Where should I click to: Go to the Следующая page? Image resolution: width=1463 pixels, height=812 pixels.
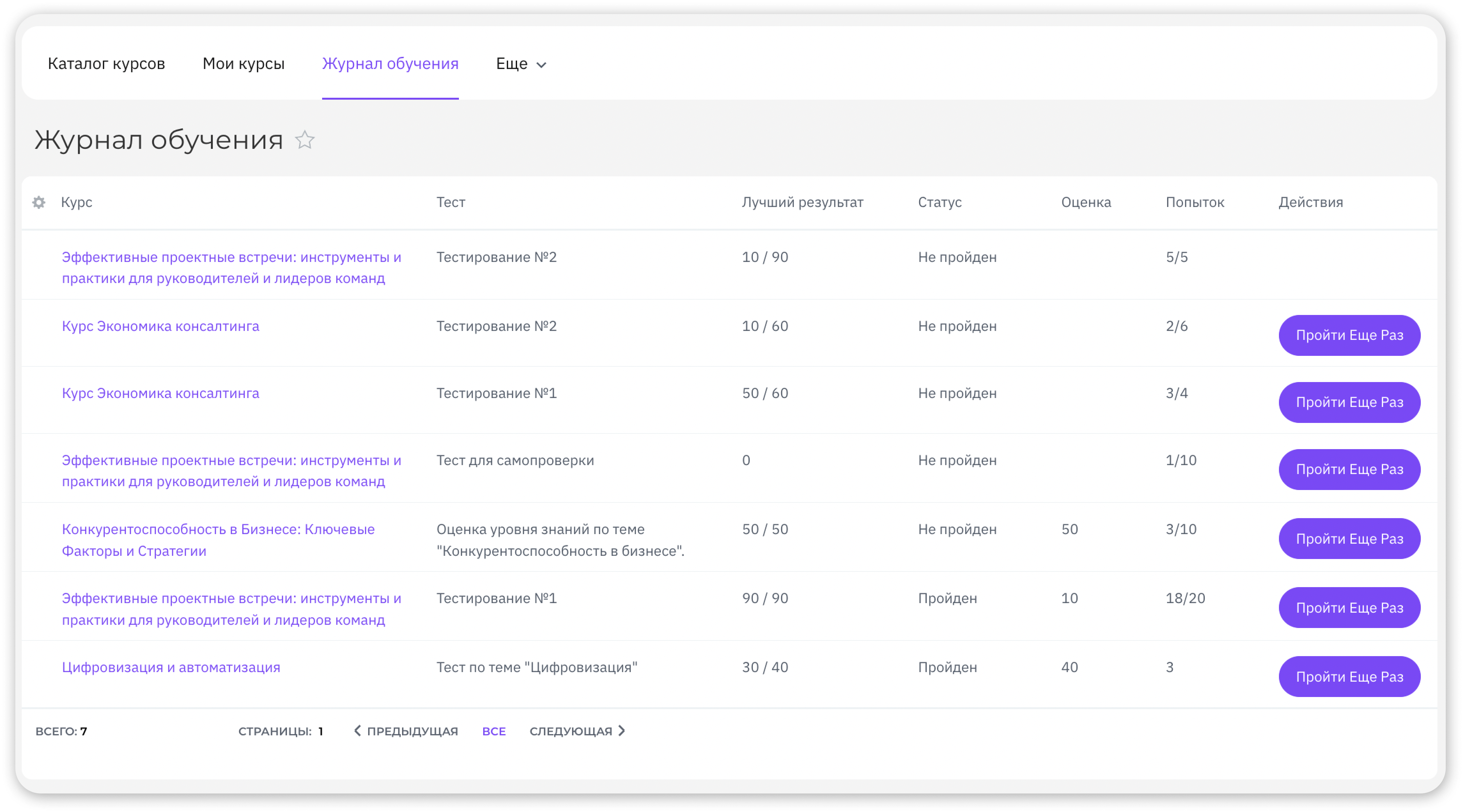pos(577,731)
